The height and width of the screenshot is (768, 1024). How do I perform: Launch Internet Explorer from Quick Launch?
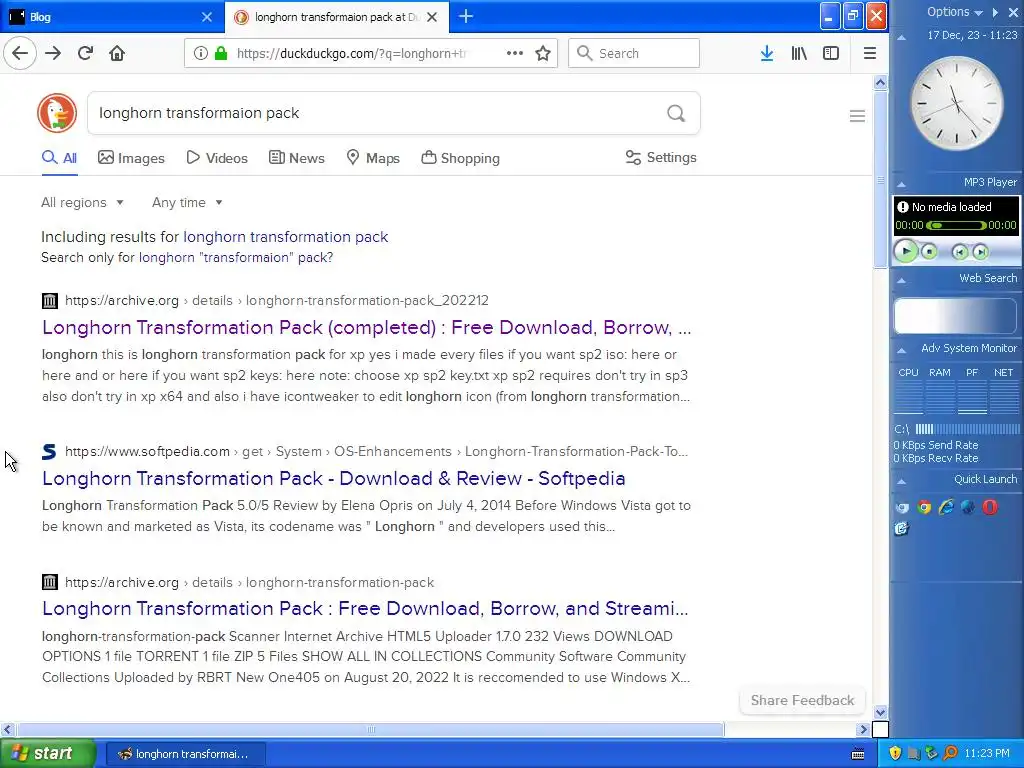[x=946, y=507]
